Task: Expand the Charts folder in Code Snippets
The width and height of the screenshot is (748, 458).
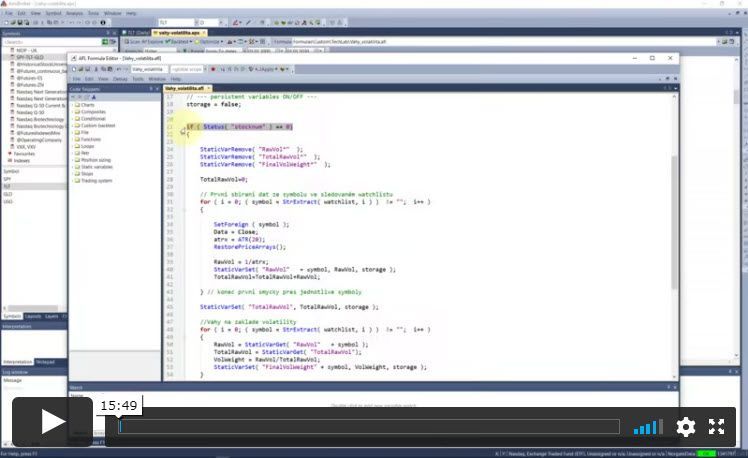Action: pyautogui.click(x=87, y=105)
